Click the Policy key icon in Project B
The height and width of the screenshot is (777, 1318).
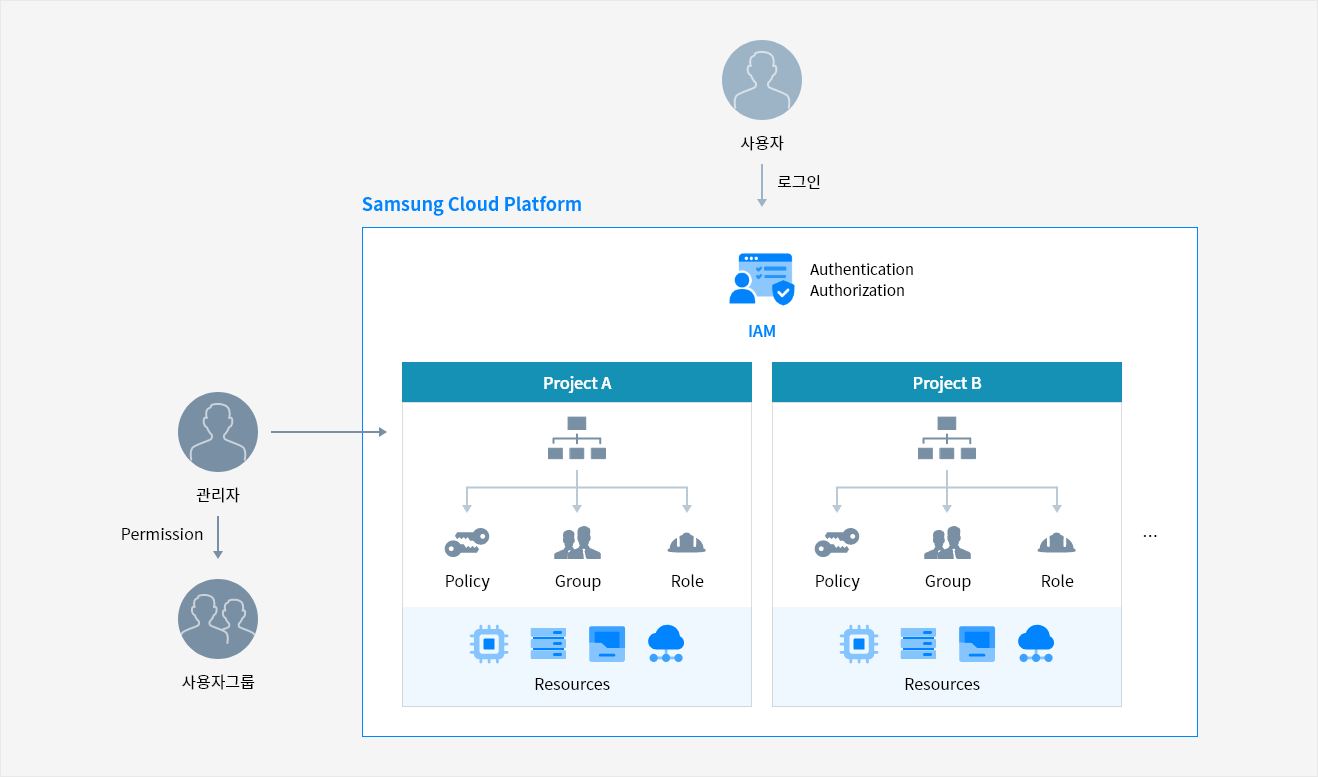(837, 543)
